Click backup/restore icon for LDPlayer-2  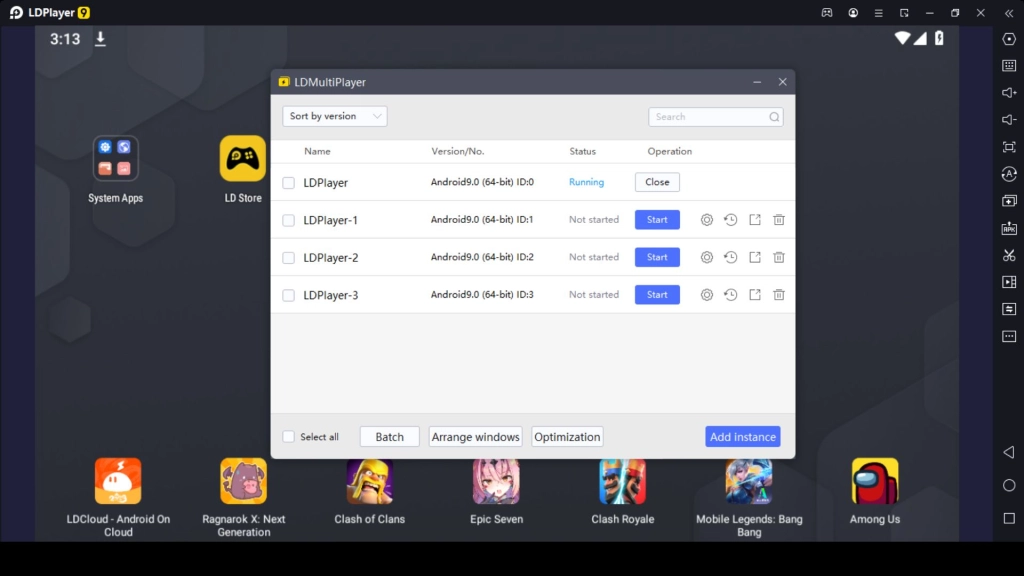click(731, 258)
